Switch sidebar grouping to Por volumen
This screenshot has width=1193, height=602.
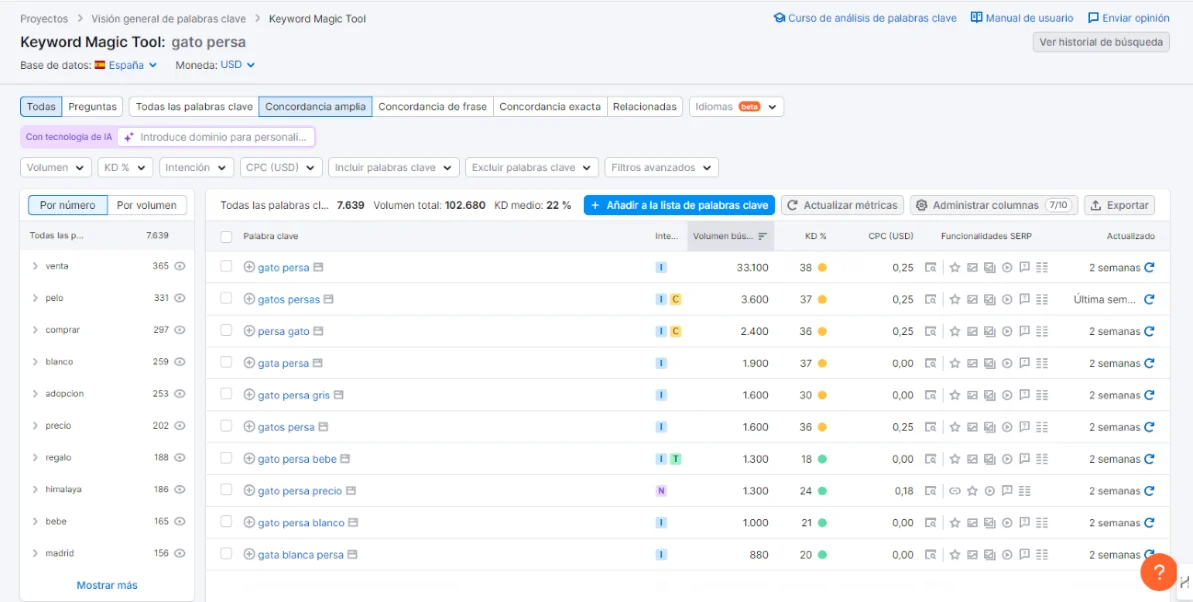tap(147, 205)
